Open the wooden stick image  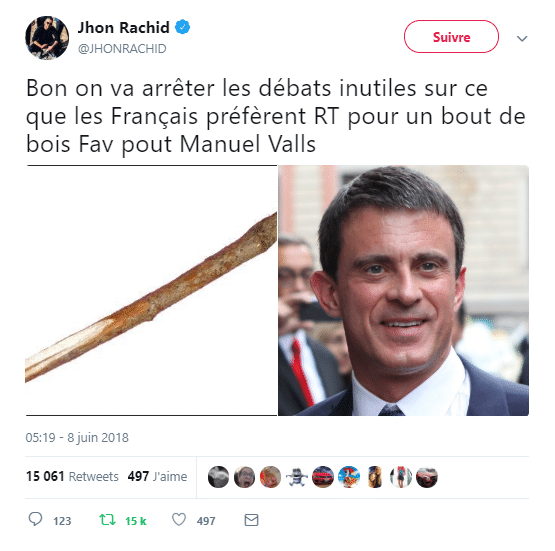[x=151, y=290]
